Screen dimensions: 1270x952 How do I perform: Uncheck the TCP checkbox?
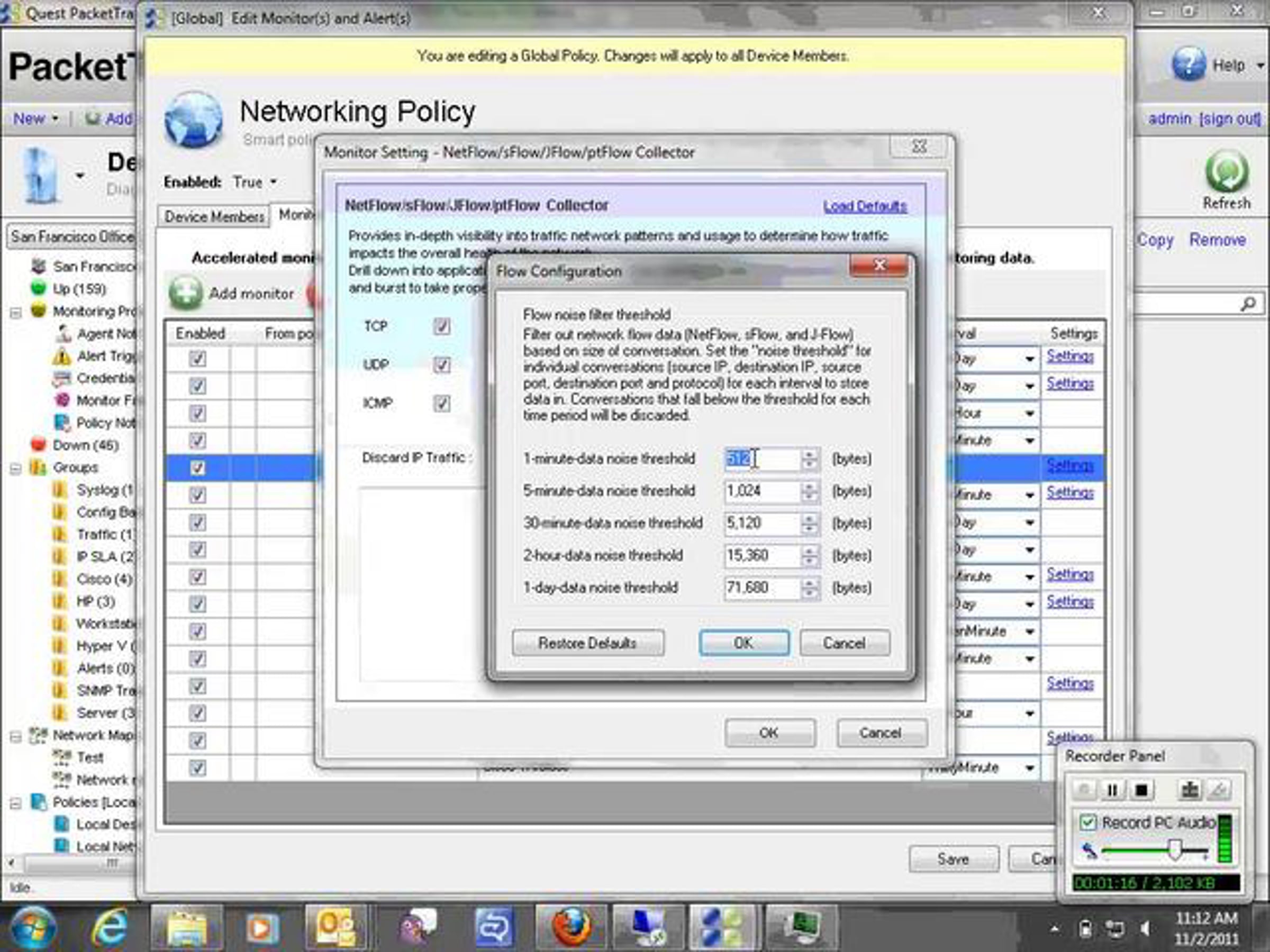click(x=441, y=326)
